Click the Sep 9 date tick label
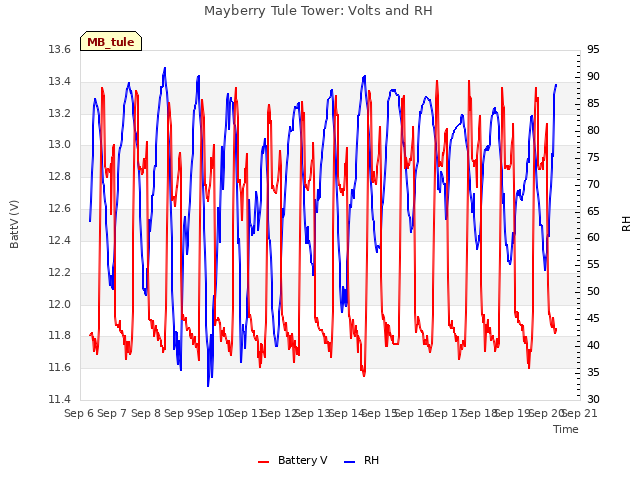640x480 pixels. coord(179,413)
